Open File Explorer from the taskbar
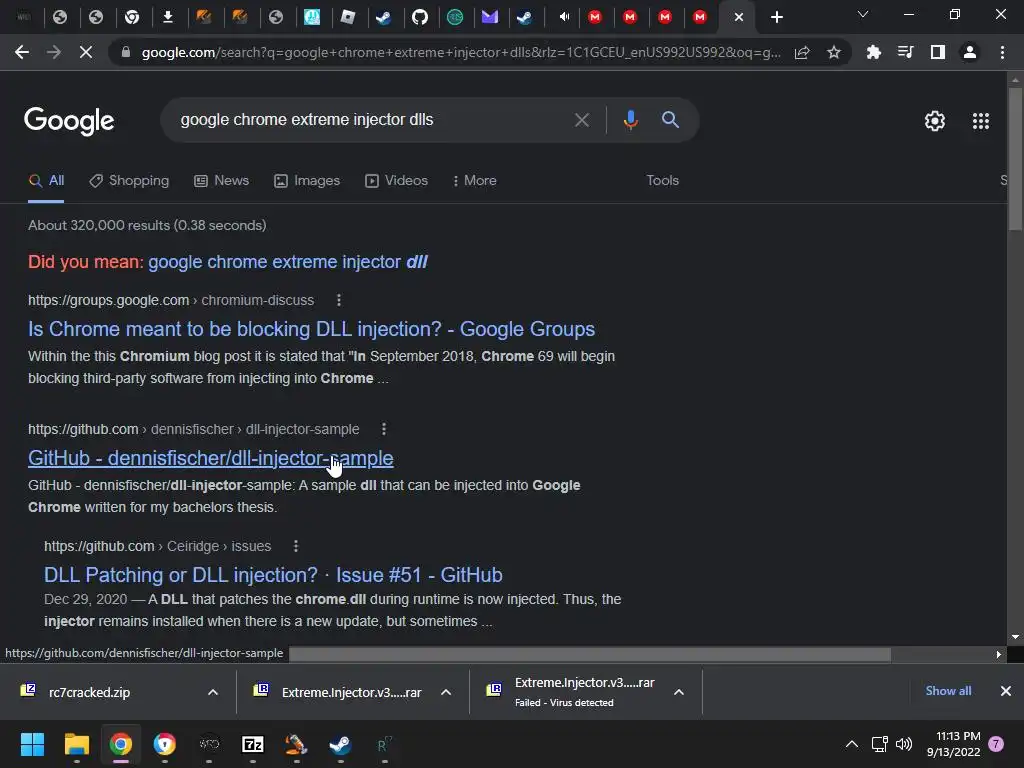Viewport: 1024px width, 768px height. point(76,744)
